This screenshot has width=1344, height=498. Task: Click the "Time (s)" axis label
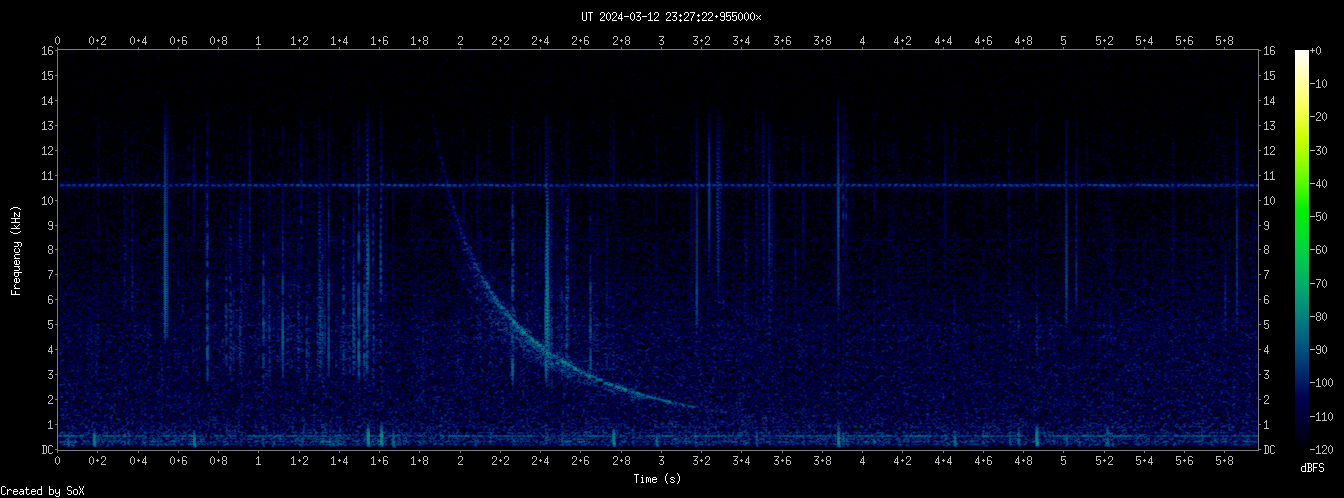point(657,480)
